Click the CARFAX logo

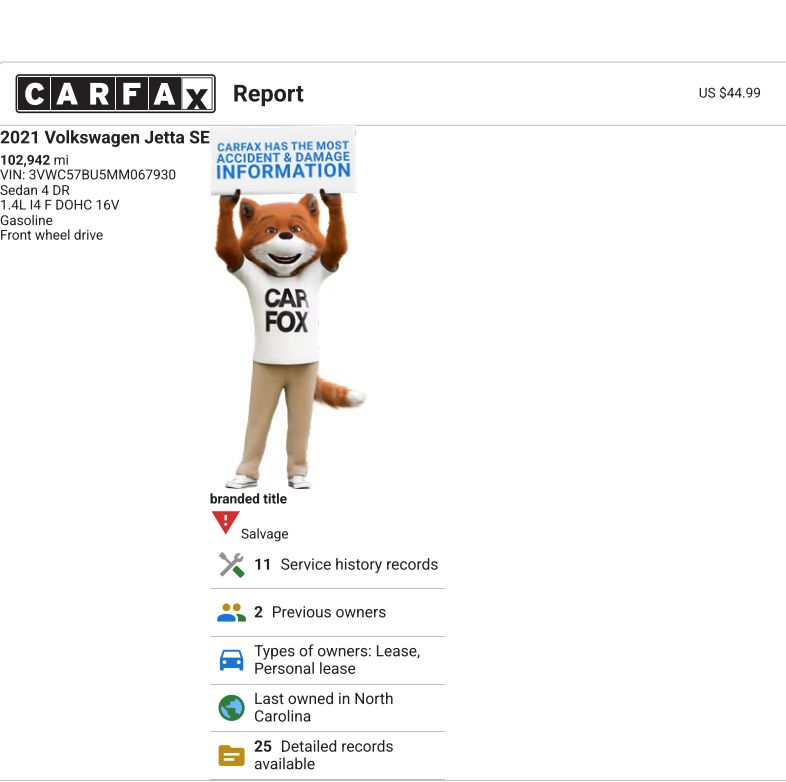click(116, 94)
